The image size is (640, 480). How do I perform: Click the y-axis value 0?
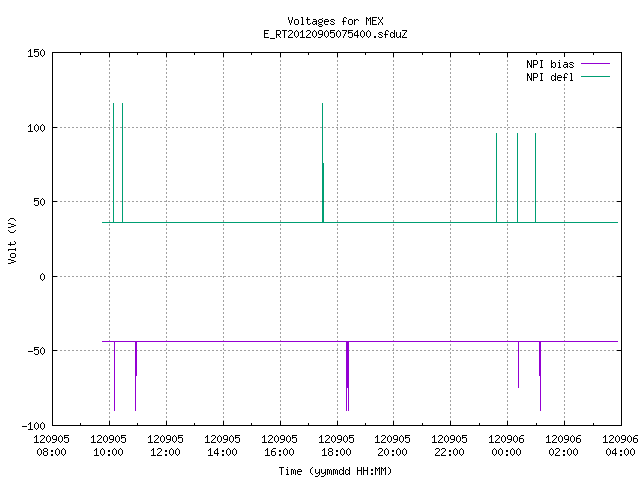(x=42, y=277)
